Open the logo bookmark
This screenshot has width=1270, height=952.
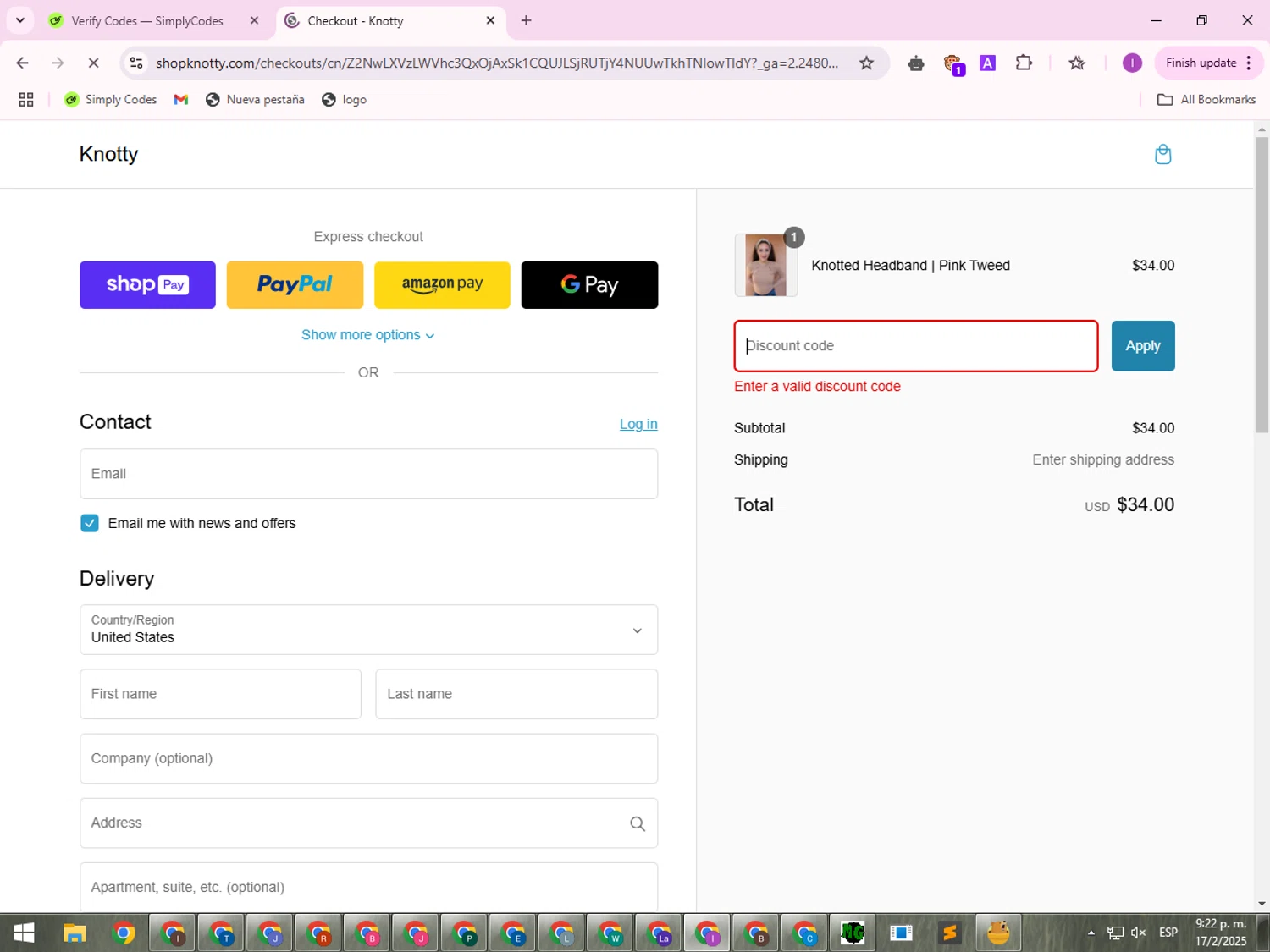[x=344, y=99]
